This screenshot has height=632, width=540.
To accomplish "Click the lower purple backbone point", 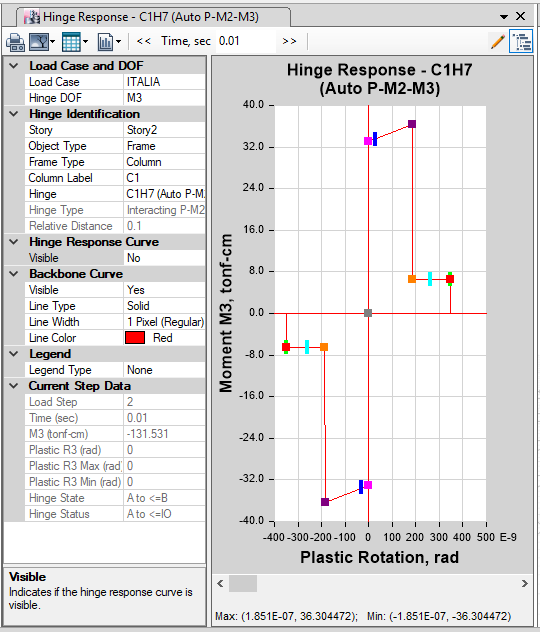I will [325, 502].
